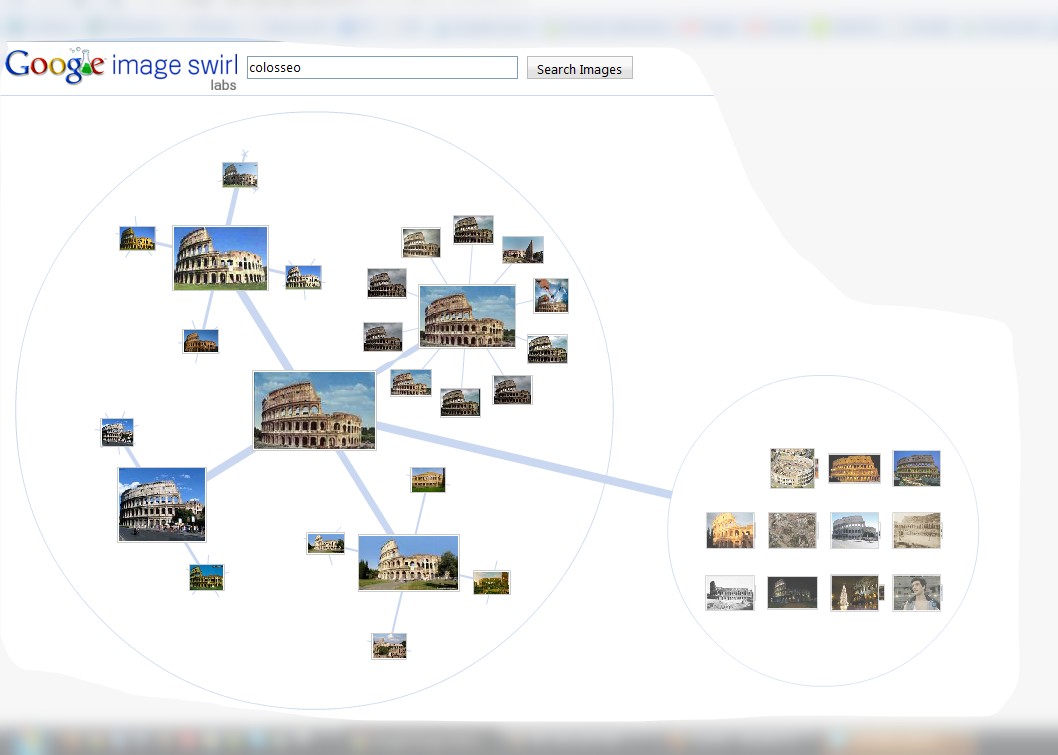Select the thumbnail with hand and flag
1058x755 pixels.
click(x=551, y=295)
